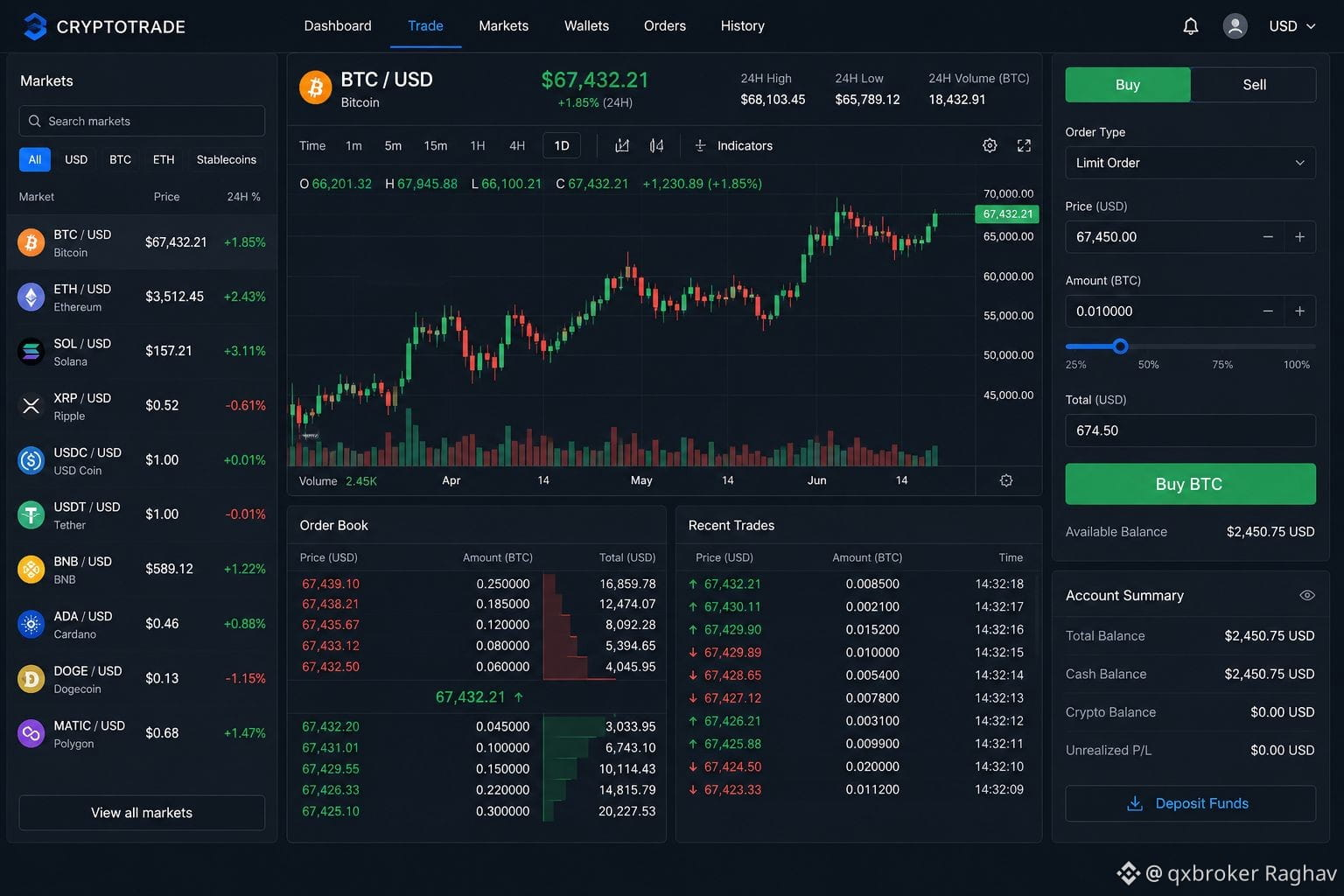Screen dimensions: 1344x896
Task: Select the 1m chart interval
Action: coord(353,146)
